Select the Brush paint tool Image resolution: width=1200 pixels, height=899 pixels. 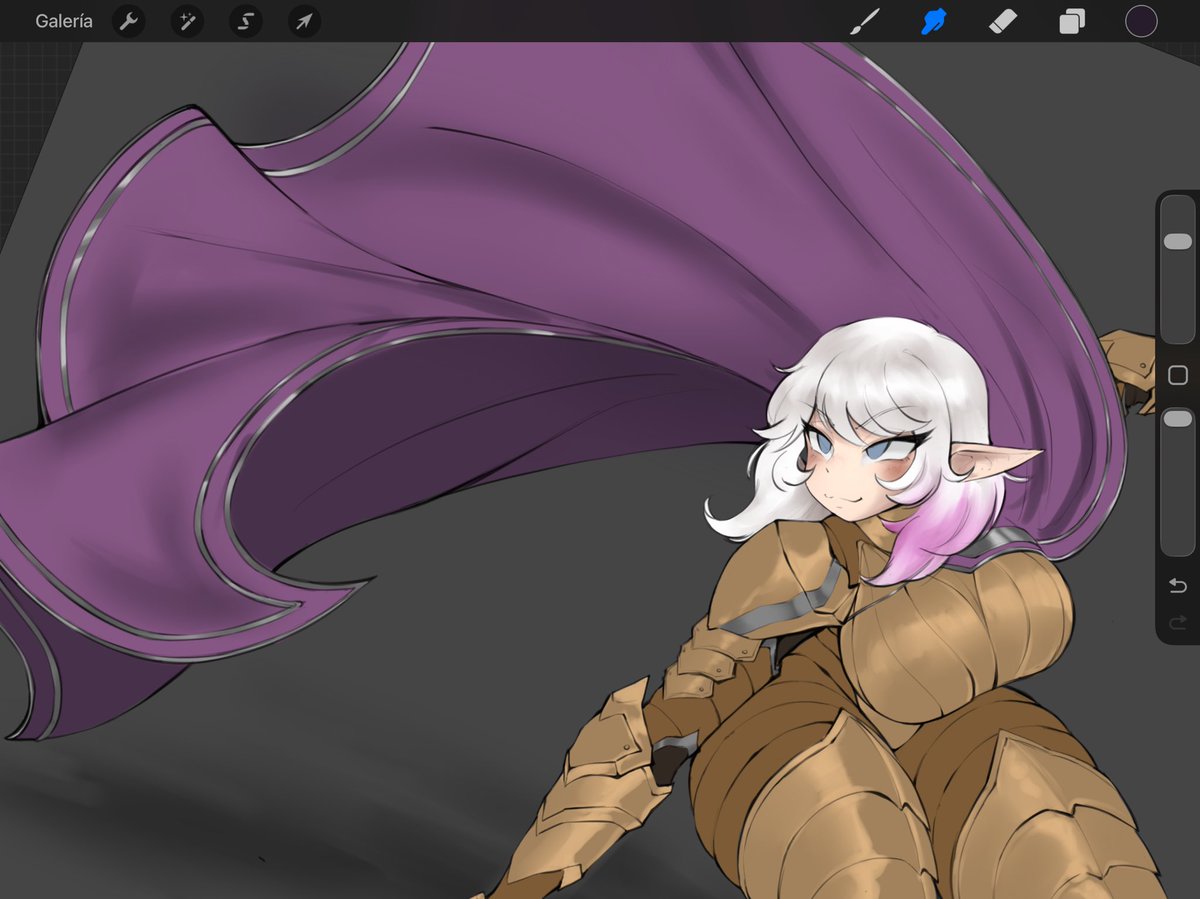(864, 21)
